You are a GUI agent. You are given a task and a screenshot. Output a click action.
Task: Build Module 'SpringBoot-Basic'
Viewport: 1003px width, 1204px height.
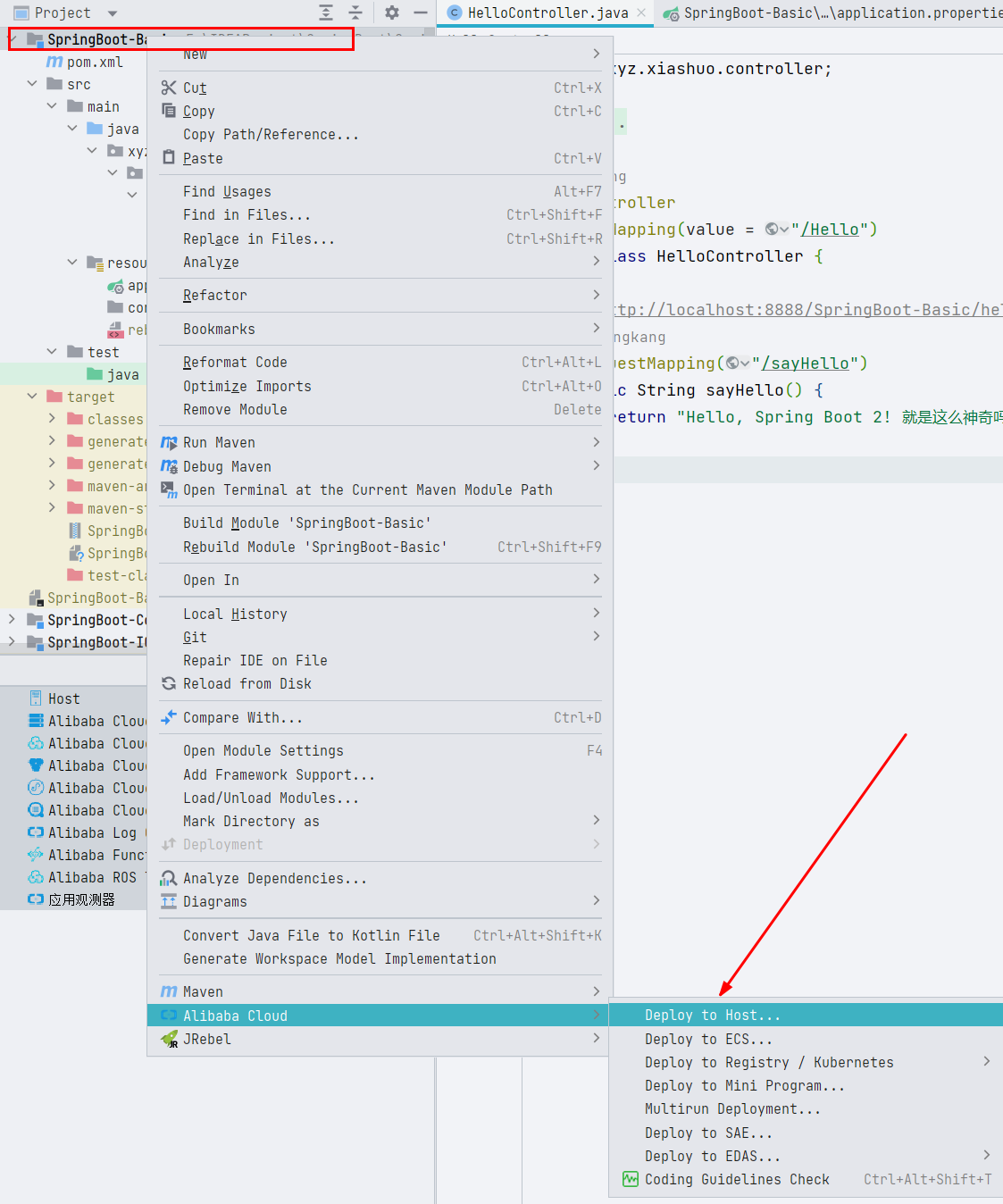[x=380, y=523]
